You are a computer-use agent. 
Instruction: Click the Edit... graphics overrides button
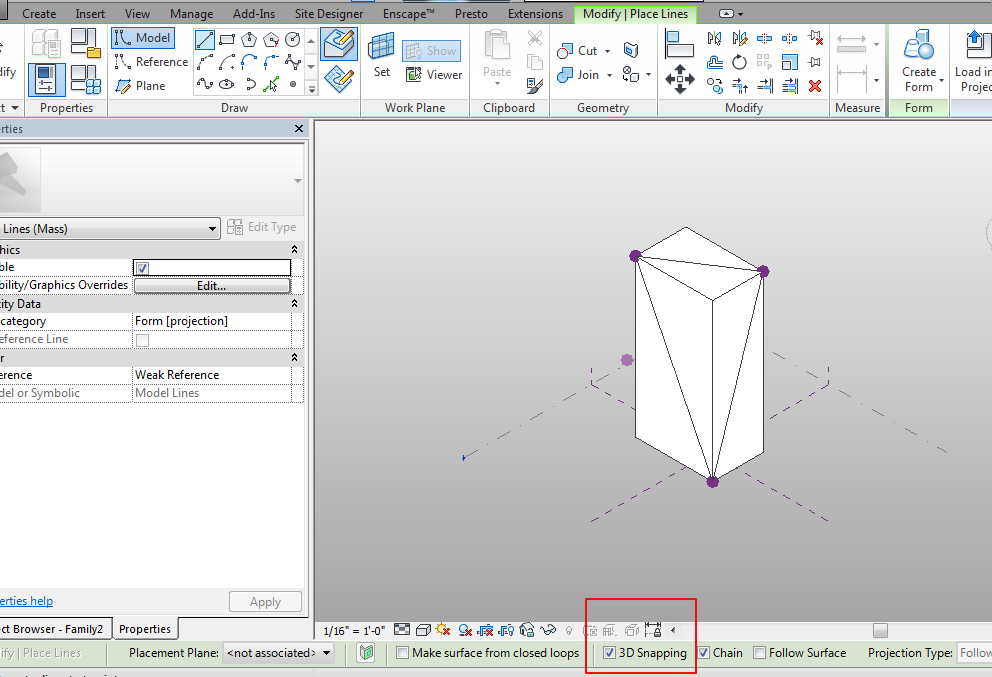[211, 285]
